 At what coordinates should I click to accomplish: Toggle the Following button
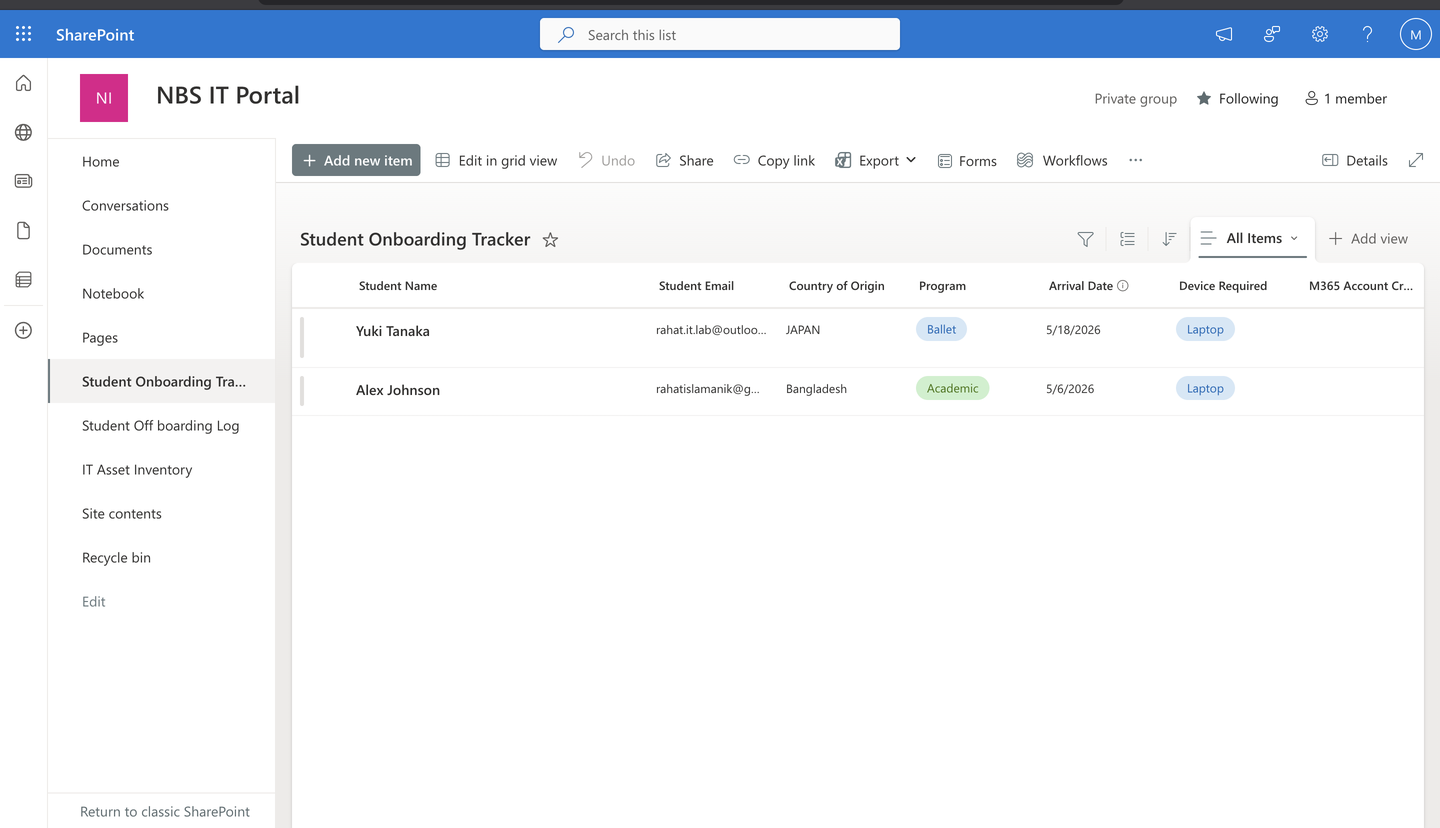(x=1237, y=98)
